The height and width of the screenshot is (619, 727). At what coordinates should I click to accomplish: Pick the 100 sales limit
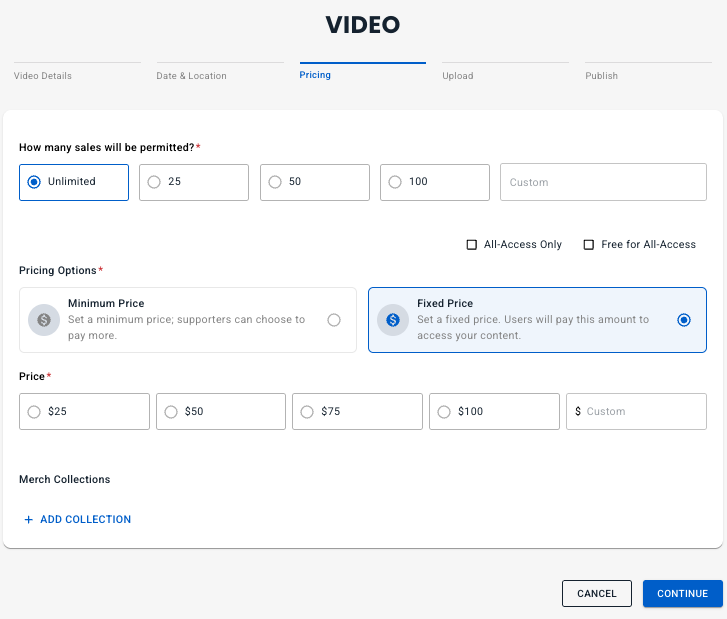[x=395, y=182]
